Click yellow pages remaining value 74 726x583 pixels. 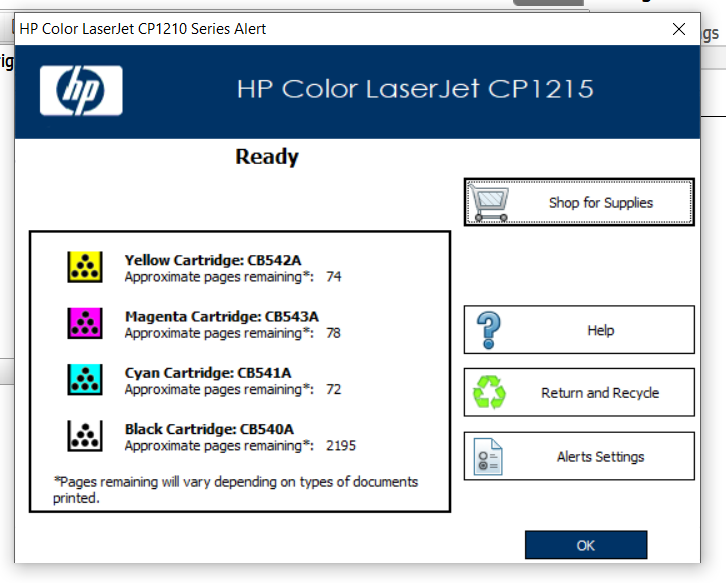pyautogui.click(x=333, y=276)
